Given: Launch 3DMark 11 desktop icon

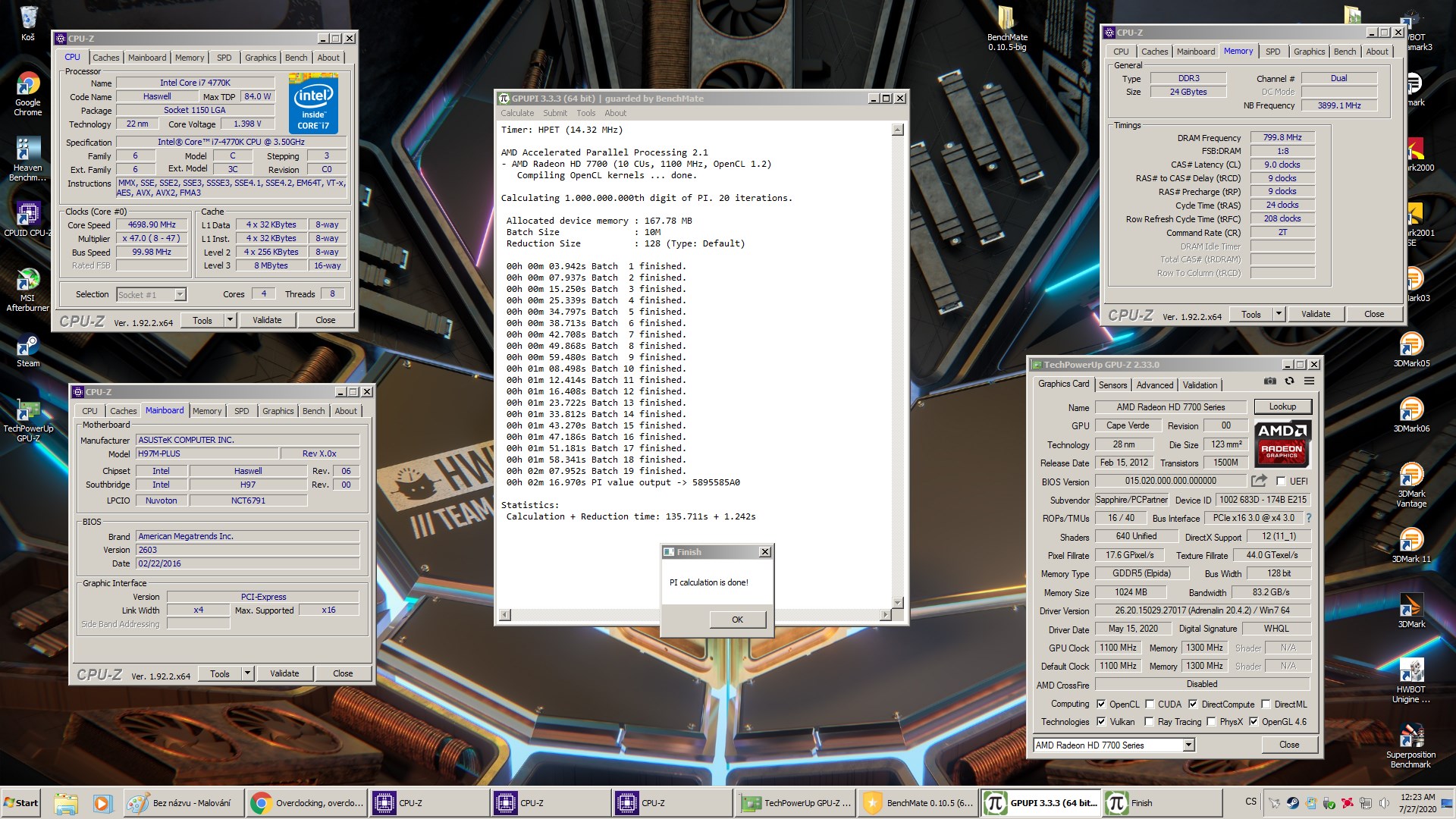Looking at the screenshot, I should 1411,545.
